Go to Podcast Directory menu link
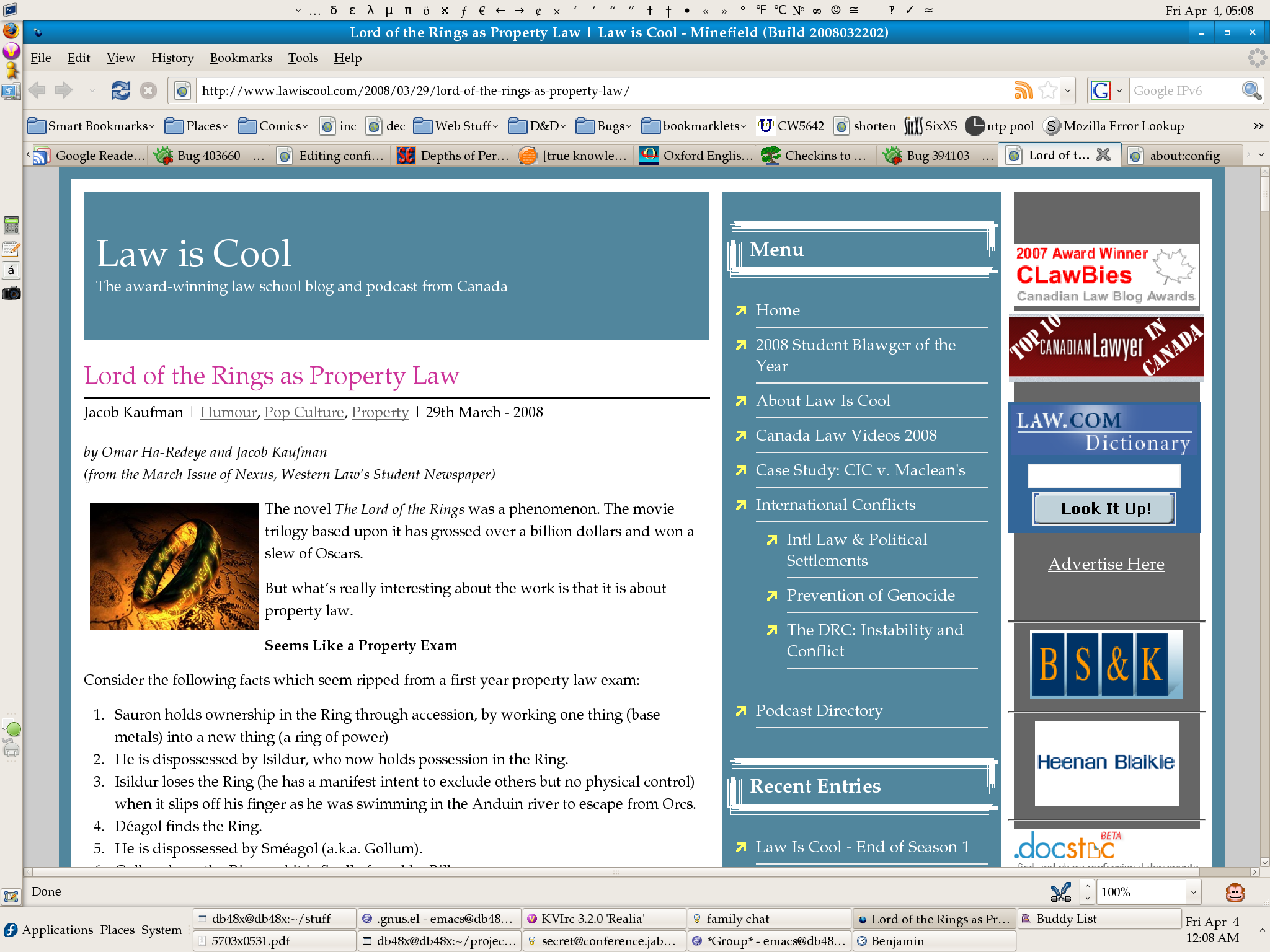The height and width of the screenshot is (952, 1270). tap(819, 710)
